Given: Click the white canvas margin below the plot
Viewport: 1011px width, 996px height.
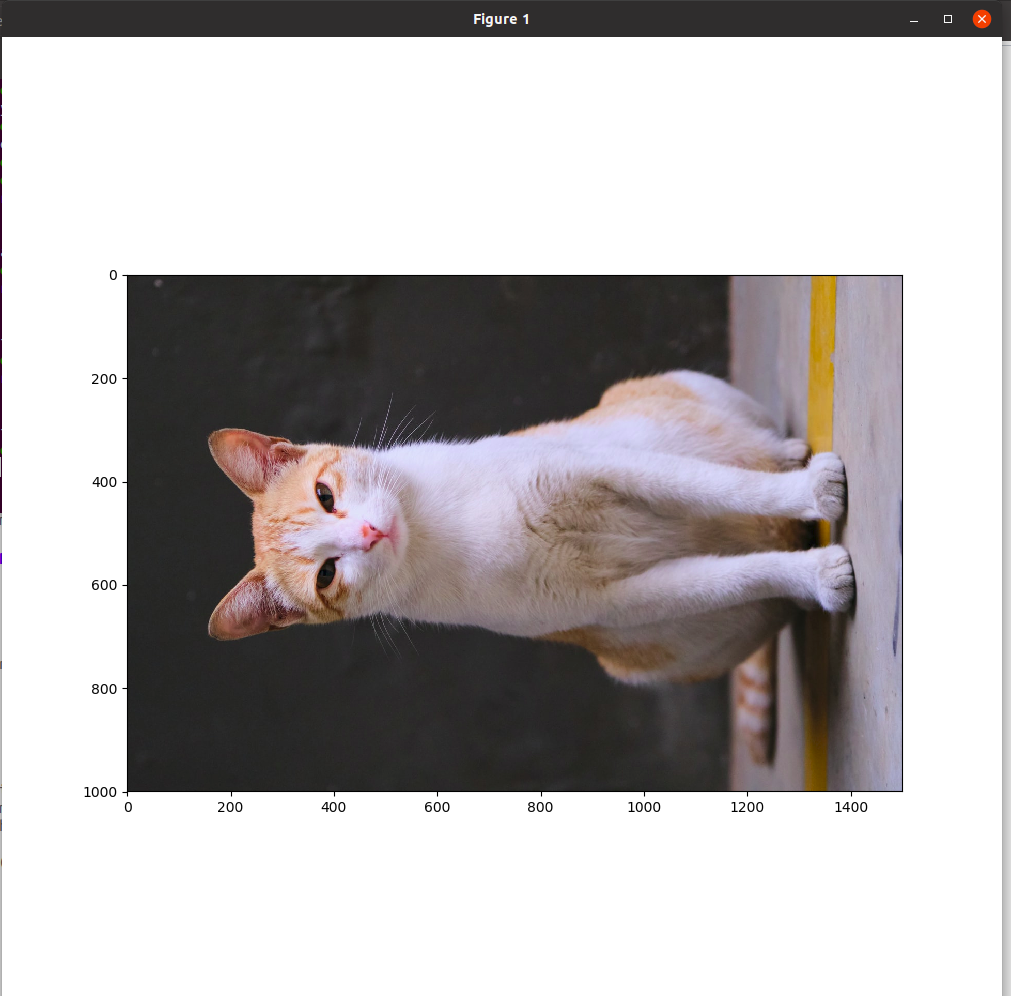Looking at the screenshot, I should coord(500,900).
